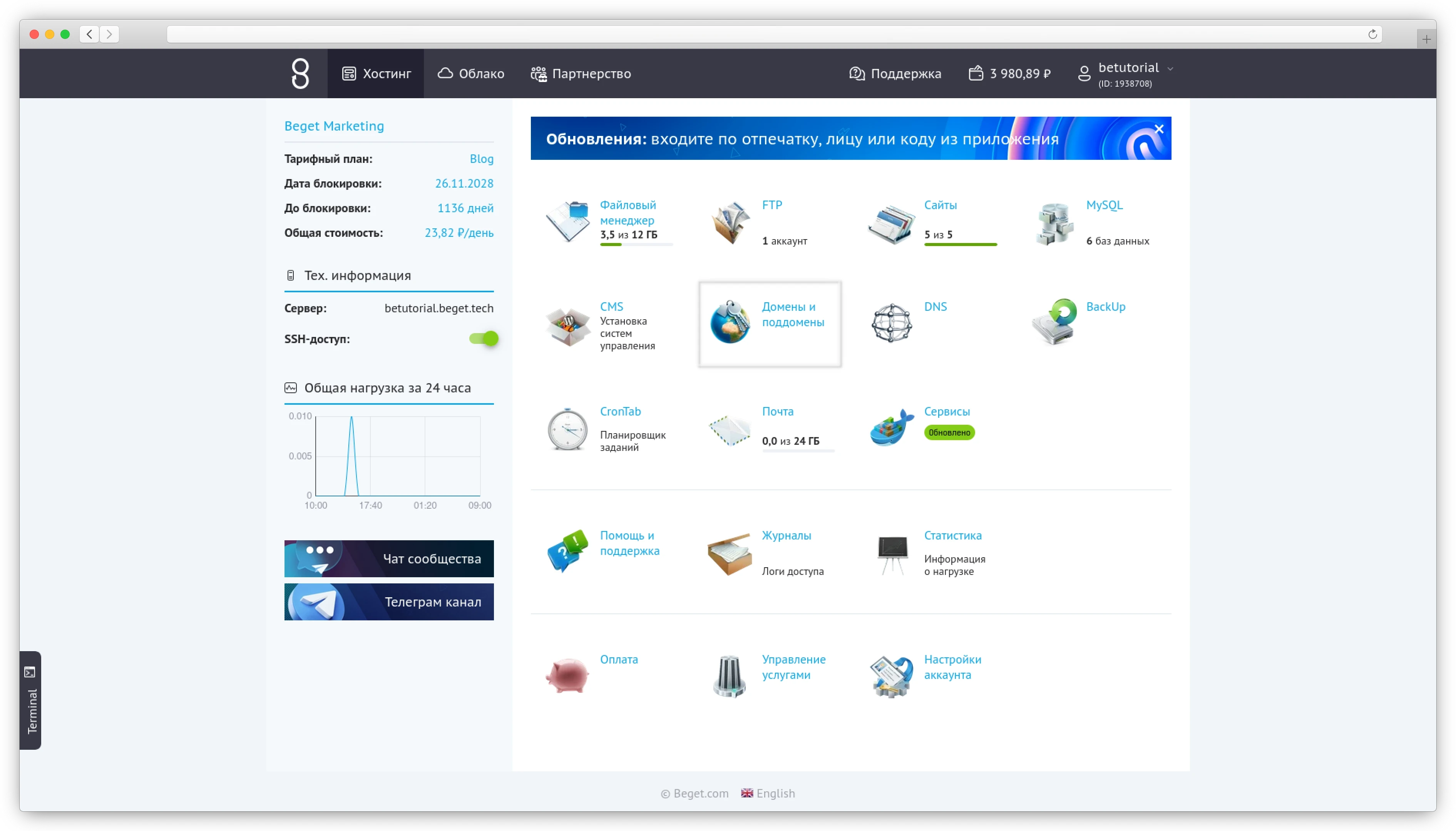This screenshot has width=1456, height=831.
Task: Close the Обновления banner
Action: point(1159,129)
